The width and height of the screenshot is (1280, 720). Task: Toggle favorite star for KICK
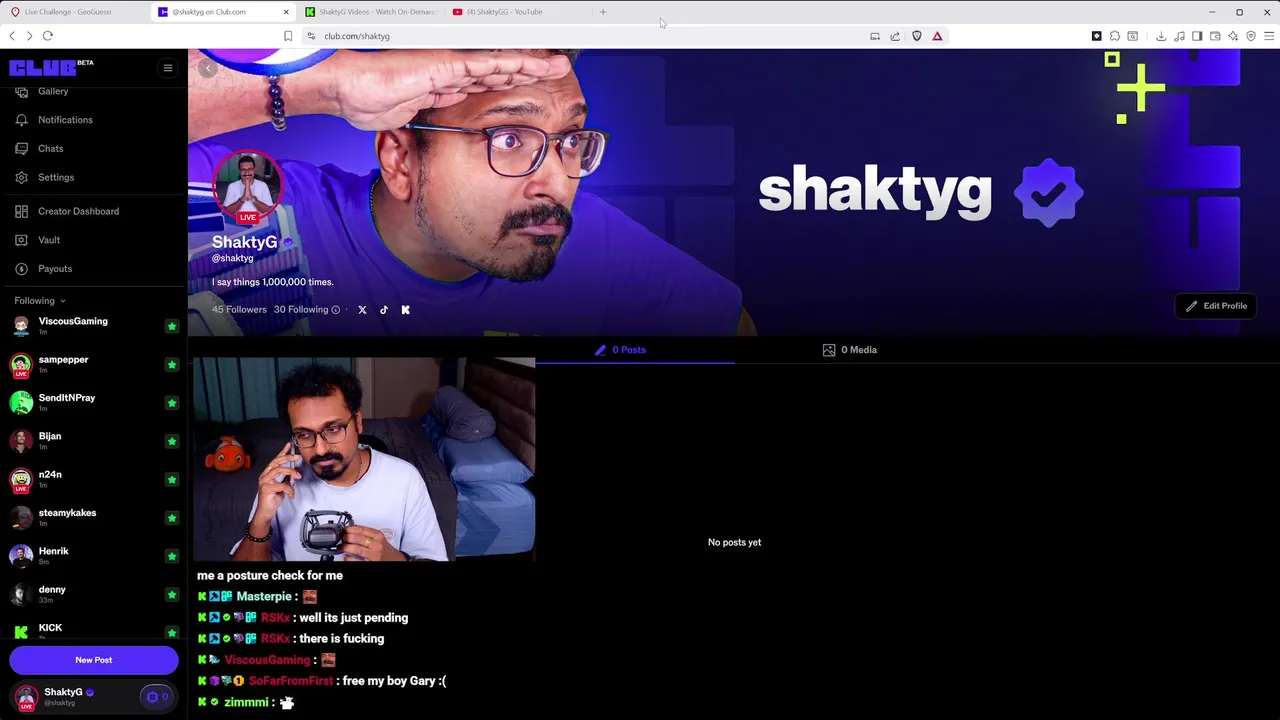(x=172, y=633)
